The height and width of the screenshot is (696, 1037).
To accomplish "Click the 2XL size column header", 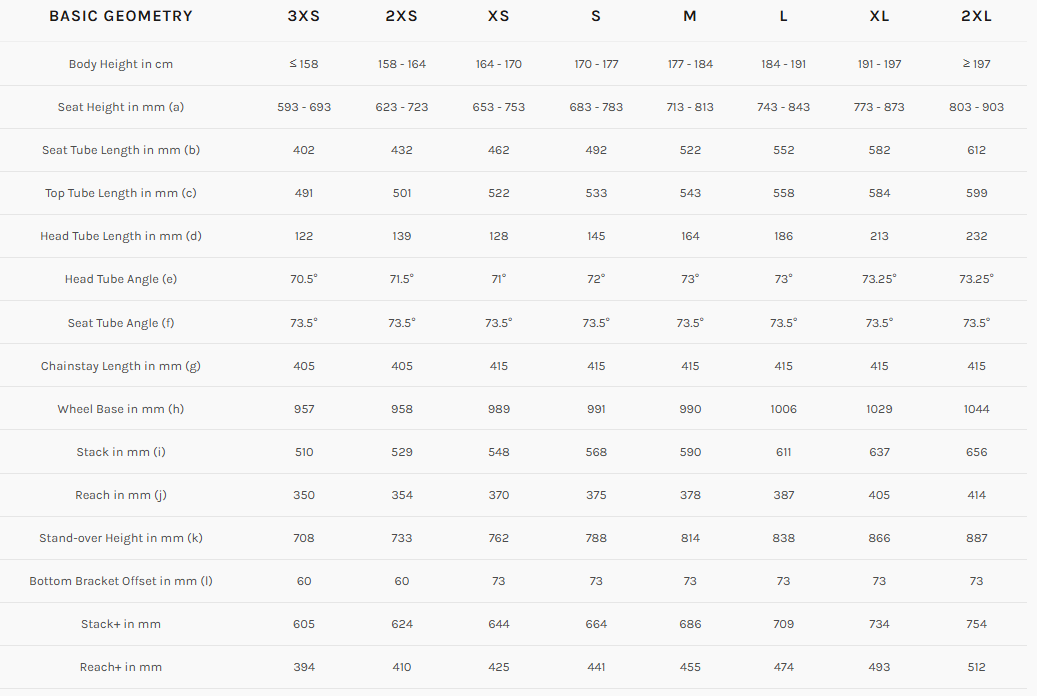I will pos(976,16).
